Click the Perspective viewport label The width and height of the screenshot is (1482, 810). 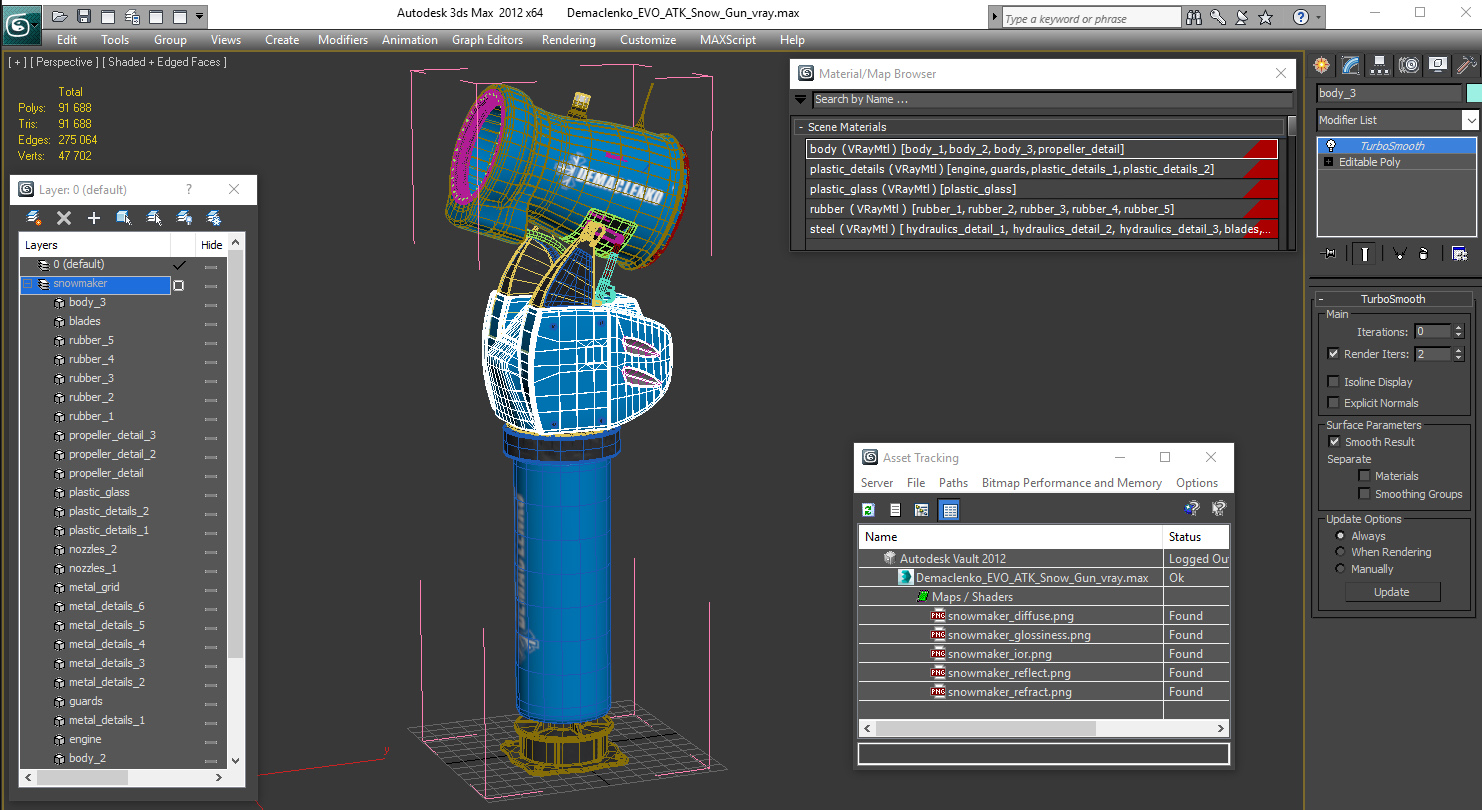(x=65, y=62)
